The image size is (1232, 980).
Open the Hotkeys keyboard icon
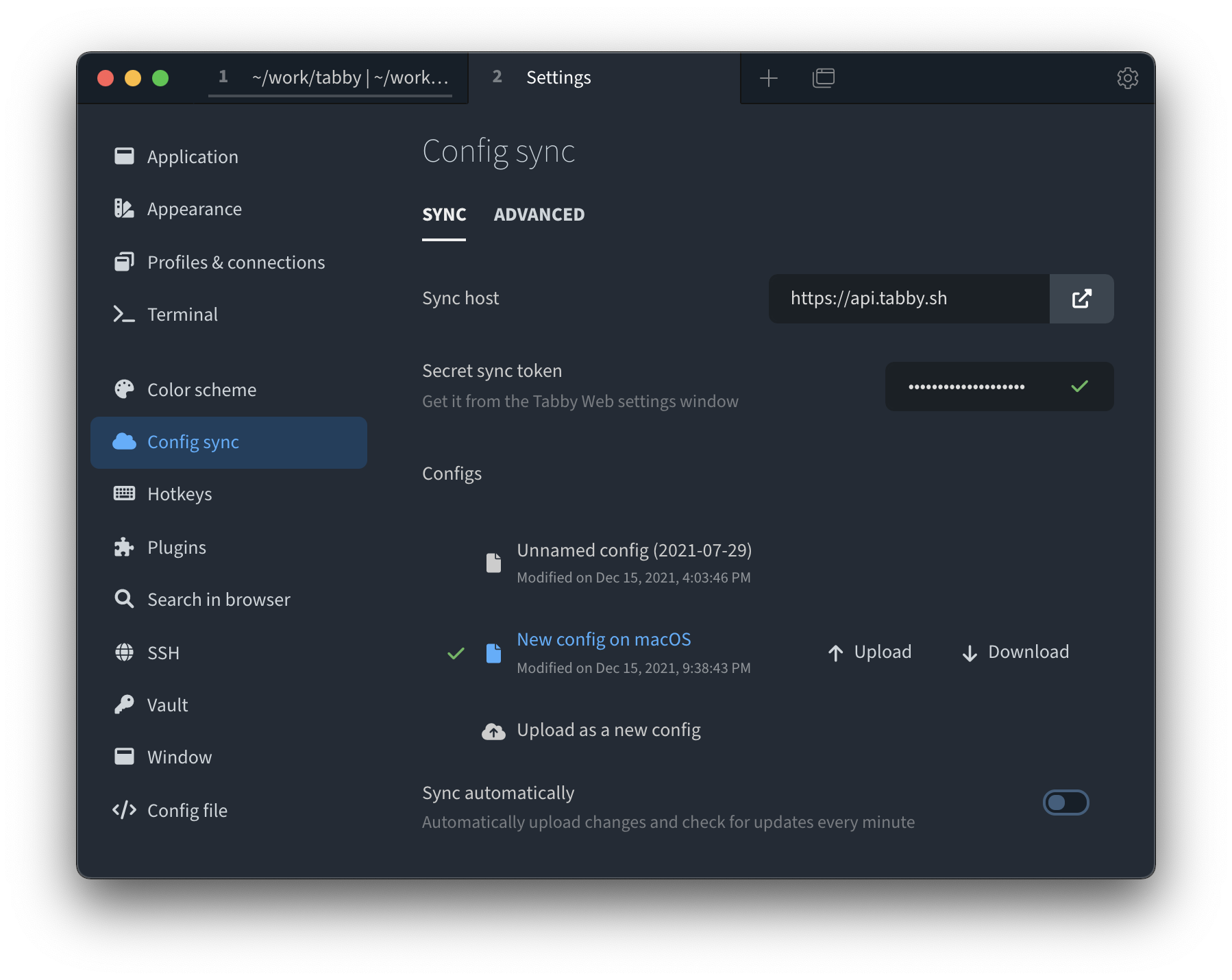coord(124,493)
